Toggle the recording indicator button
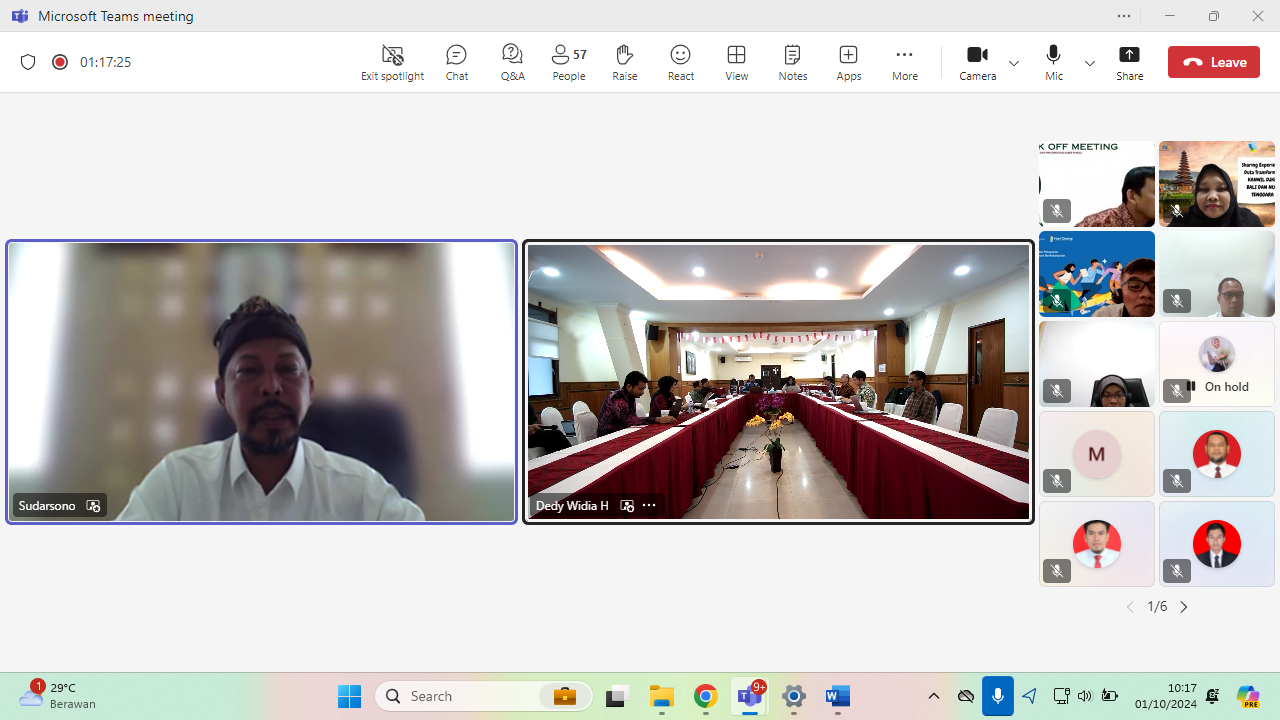The width and height of the screenshot is (1280, 720). coord(60,62)
